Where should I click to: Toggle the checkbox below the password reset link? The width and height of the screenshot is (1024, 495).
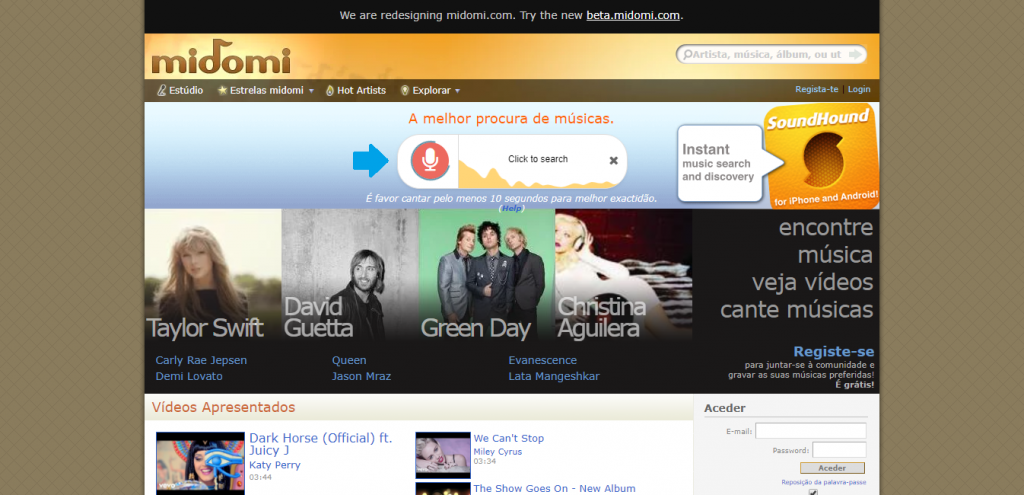813,492
